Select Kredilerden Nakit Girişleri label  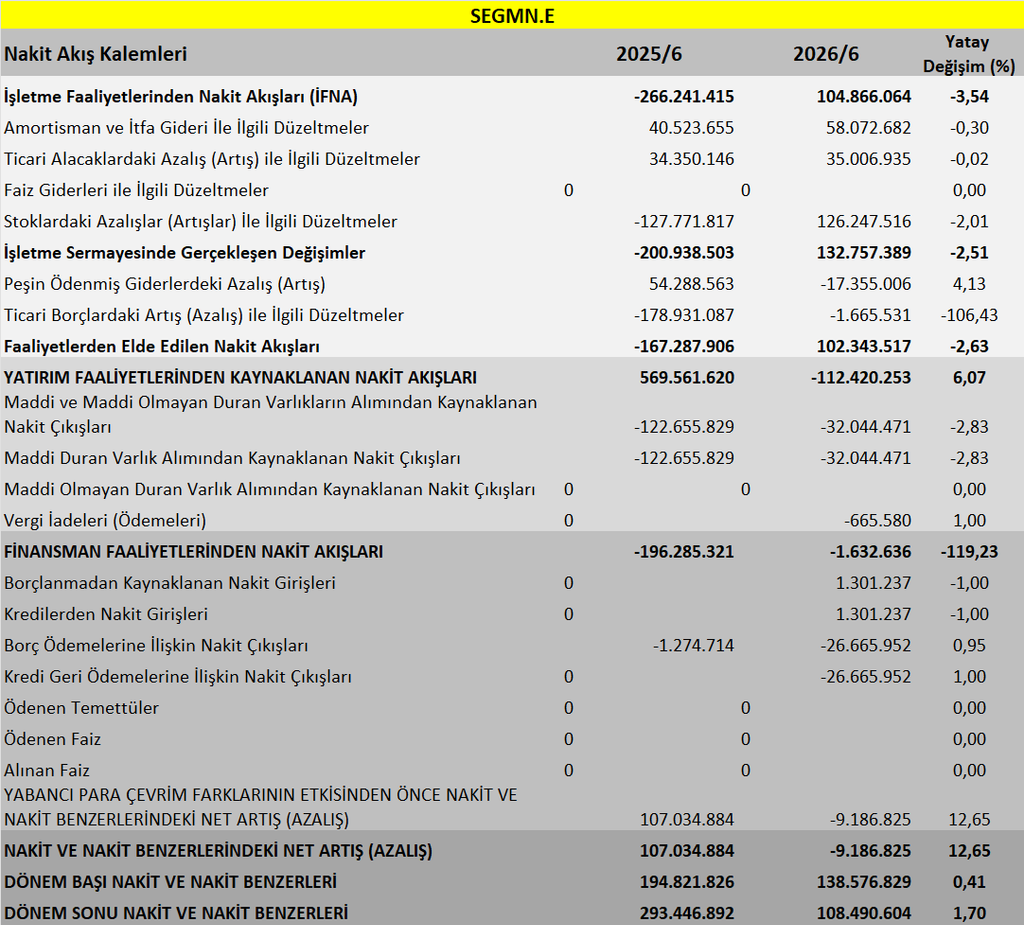coord(106,615)
